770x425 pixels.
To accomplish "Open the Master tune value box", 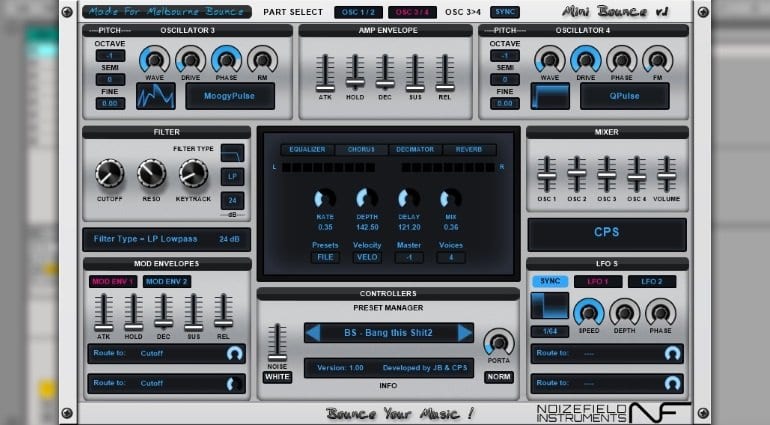I will [x=409, y=257].
